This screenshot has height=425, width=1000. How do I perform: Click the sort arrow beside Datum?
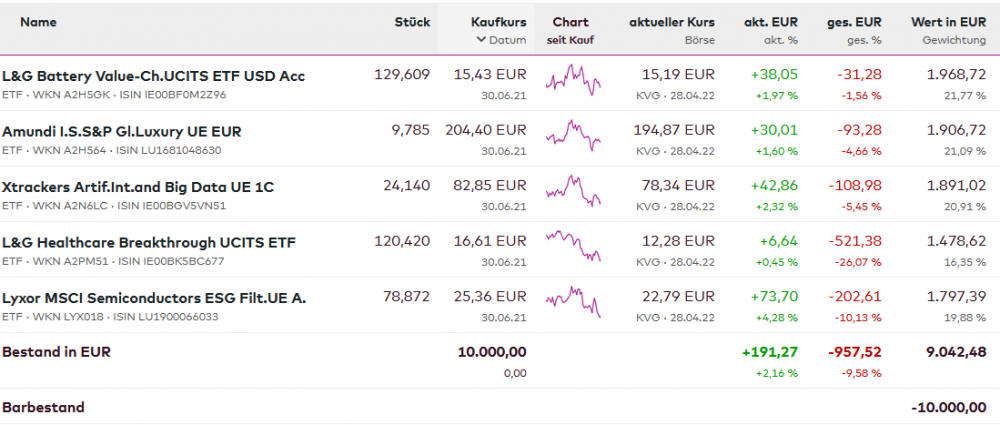[x=482, y=40]
